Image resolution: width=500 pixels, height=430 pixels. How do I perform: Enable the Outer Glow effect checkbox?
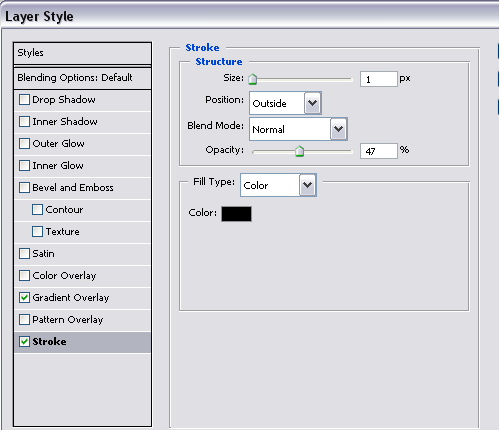coord(24,144)
